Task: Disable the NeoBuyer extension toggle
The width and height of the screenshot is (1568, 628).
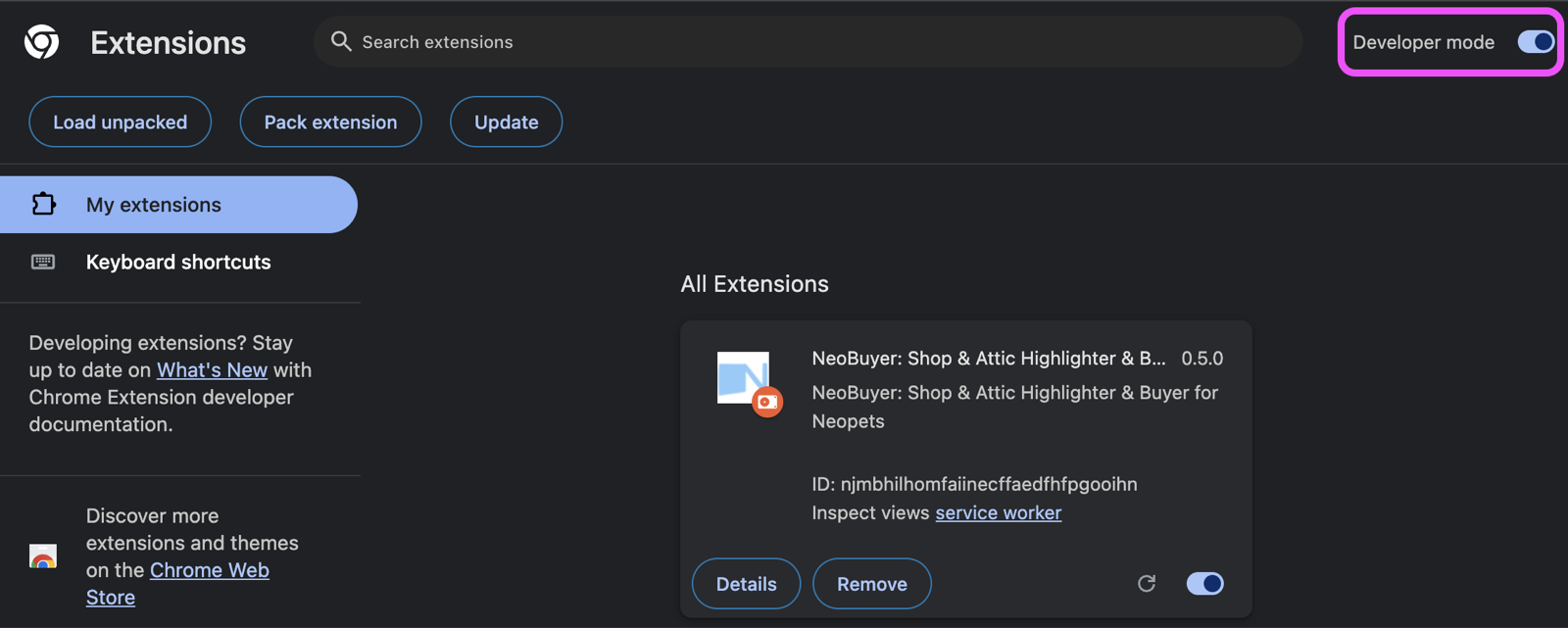Action: click(1204, 584)
